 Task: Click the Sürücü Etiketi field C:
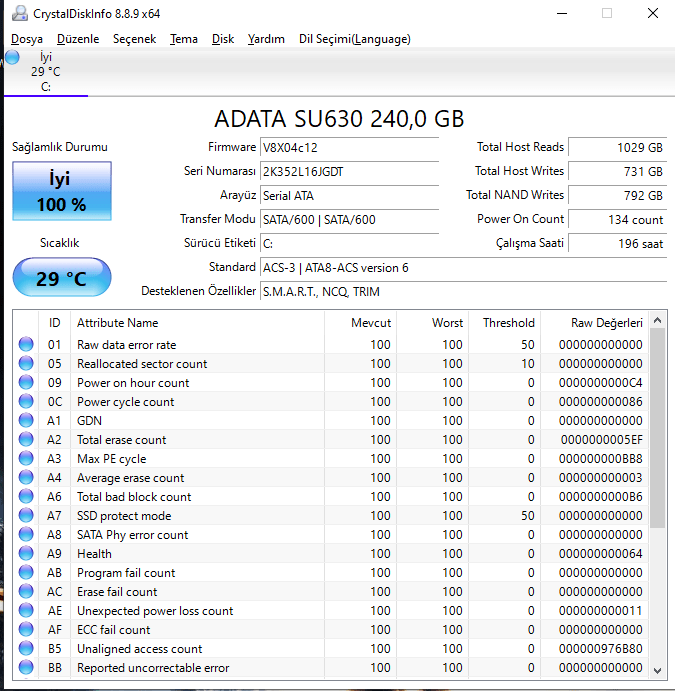point(349,243)
